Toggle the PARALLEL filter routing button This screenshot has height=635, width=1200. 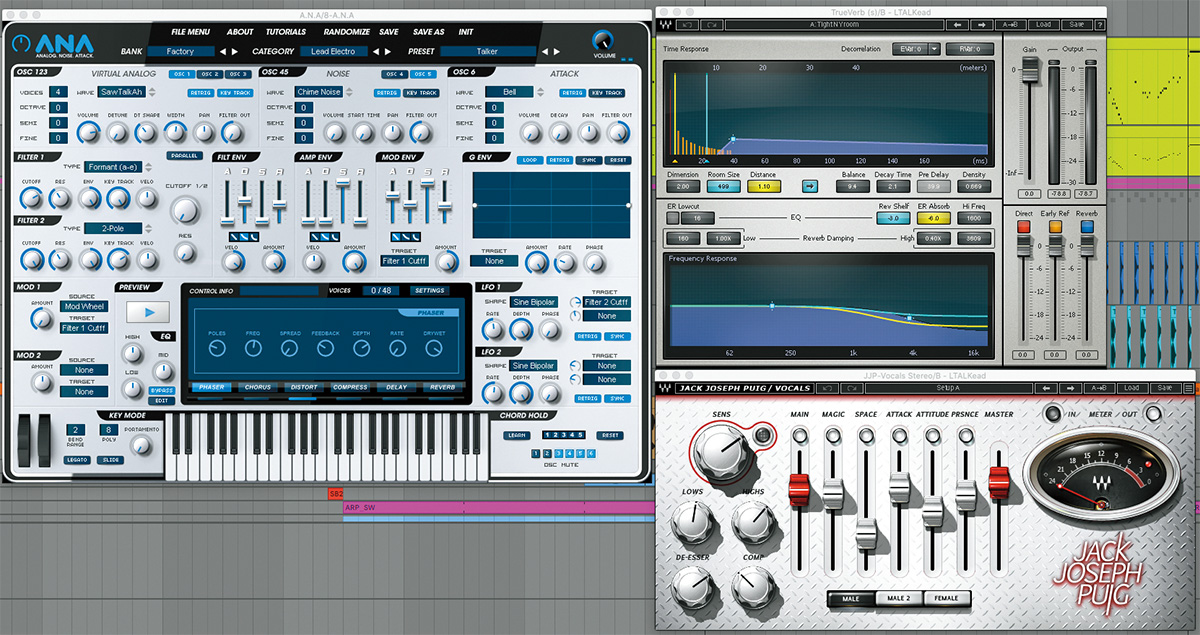[184, 156]
